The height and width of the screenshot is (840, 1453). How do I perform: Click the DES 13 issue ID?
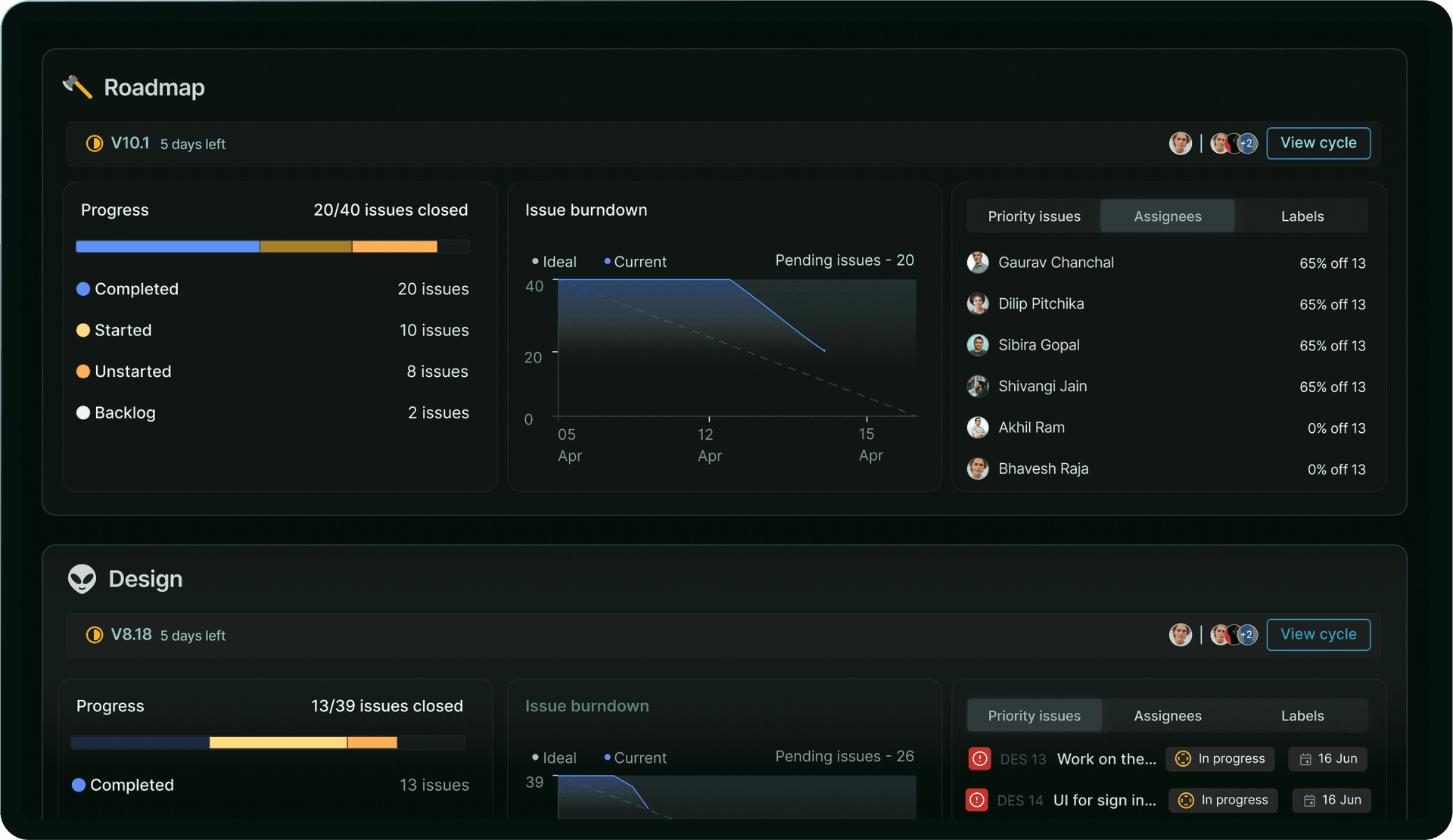click(x=1023, y=759)
